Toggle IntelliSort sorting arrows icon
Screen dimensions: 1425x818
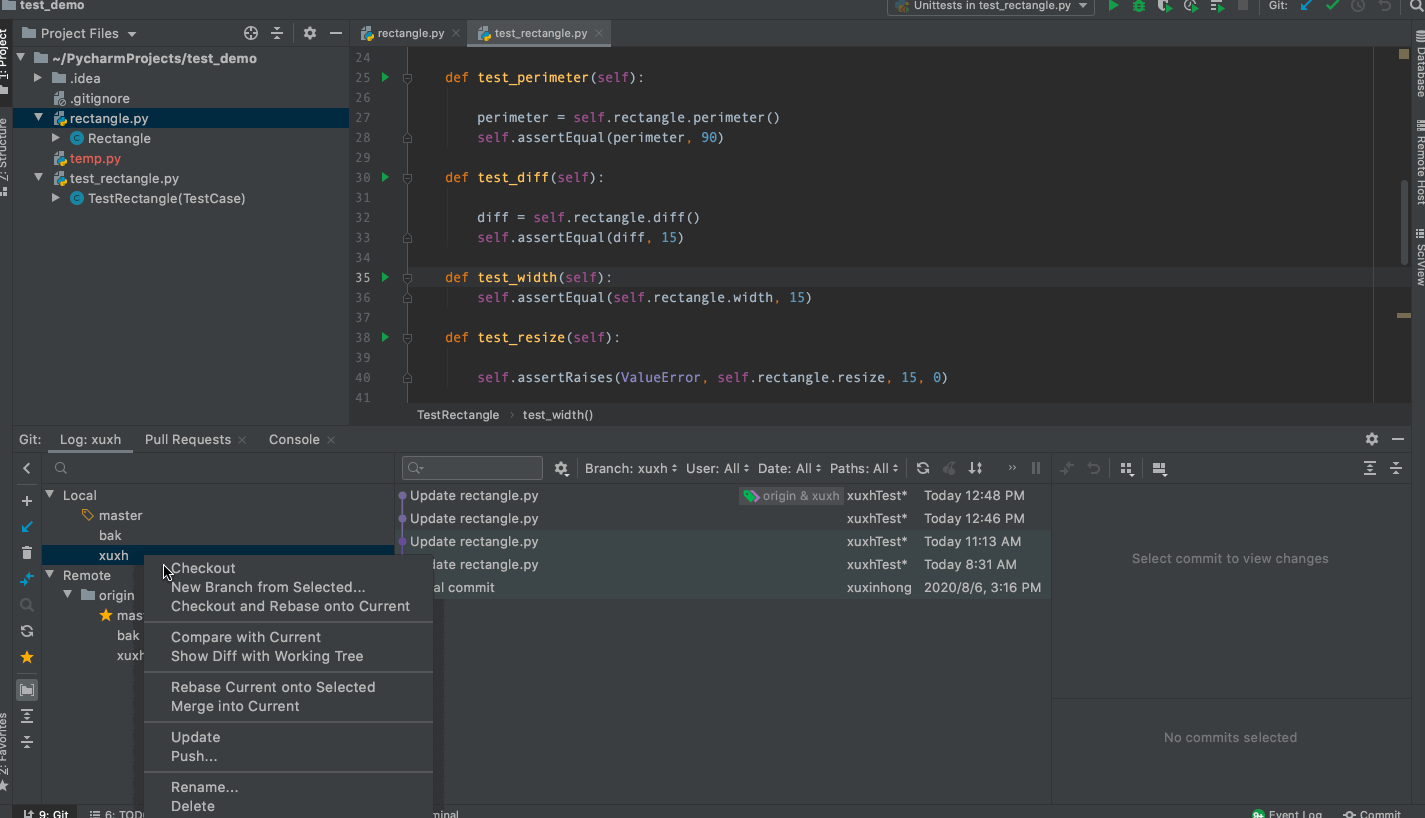[x=975, y=468]
